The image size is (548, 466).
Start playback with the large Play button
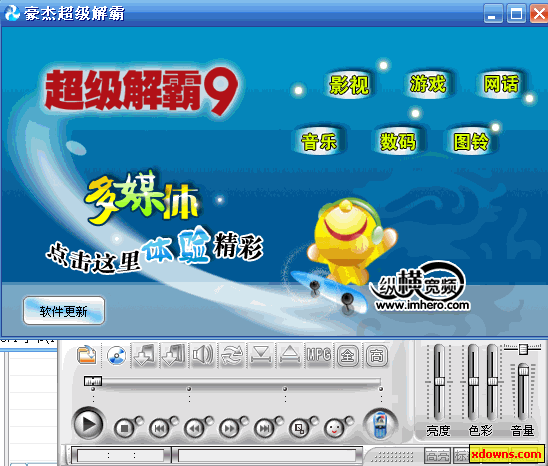pos(88,424)
